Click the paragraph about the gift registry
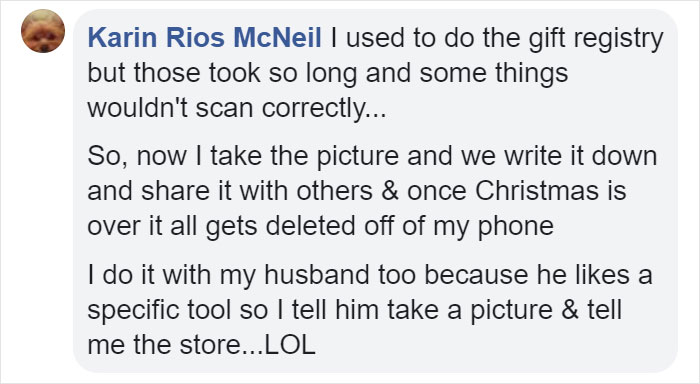The image size is (700, 384). pyautogui.click(x=375, y=73)
